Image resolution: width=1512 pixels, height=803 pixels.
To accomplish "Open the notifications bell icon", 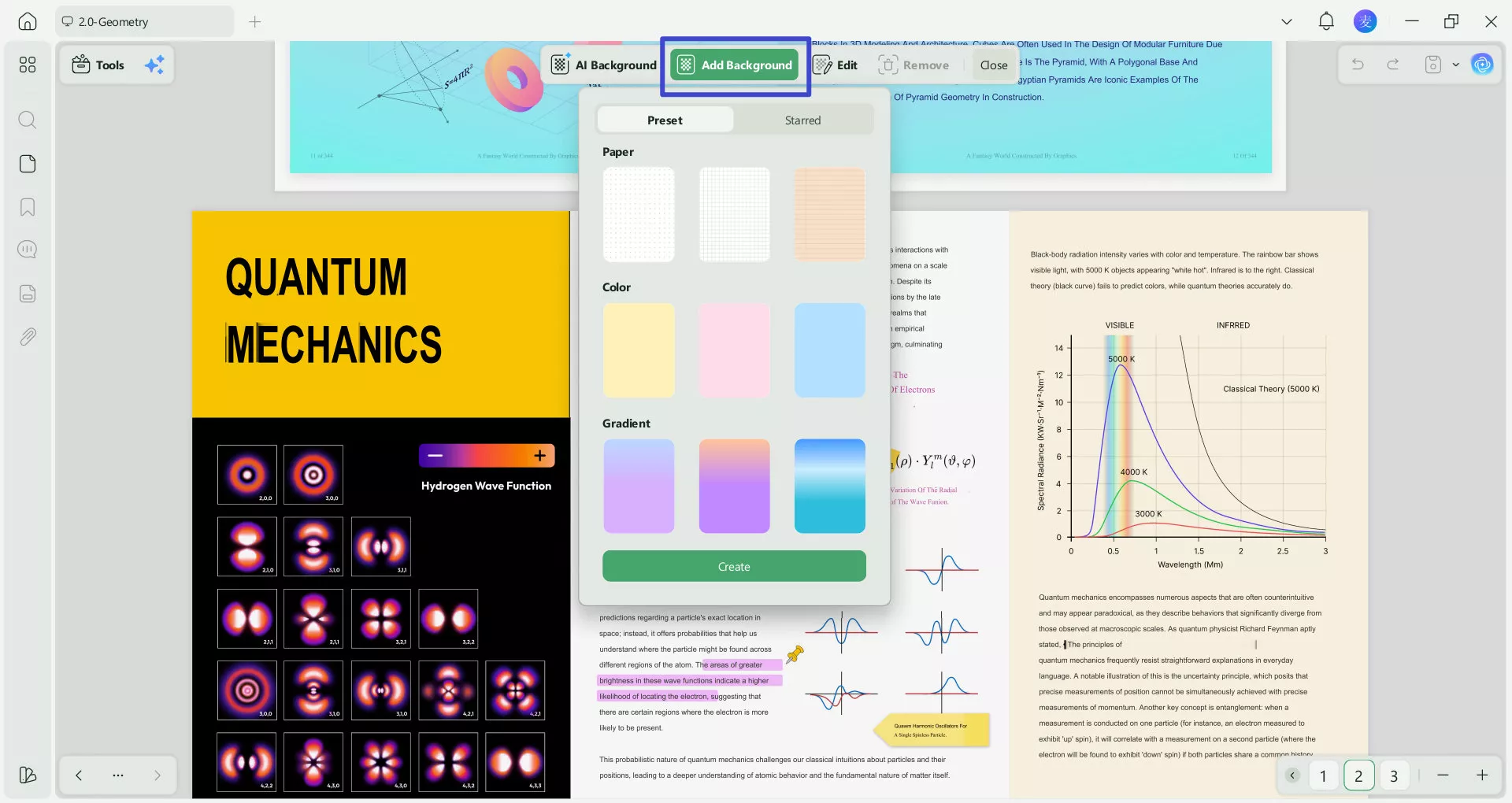I will click(1326, 21).
